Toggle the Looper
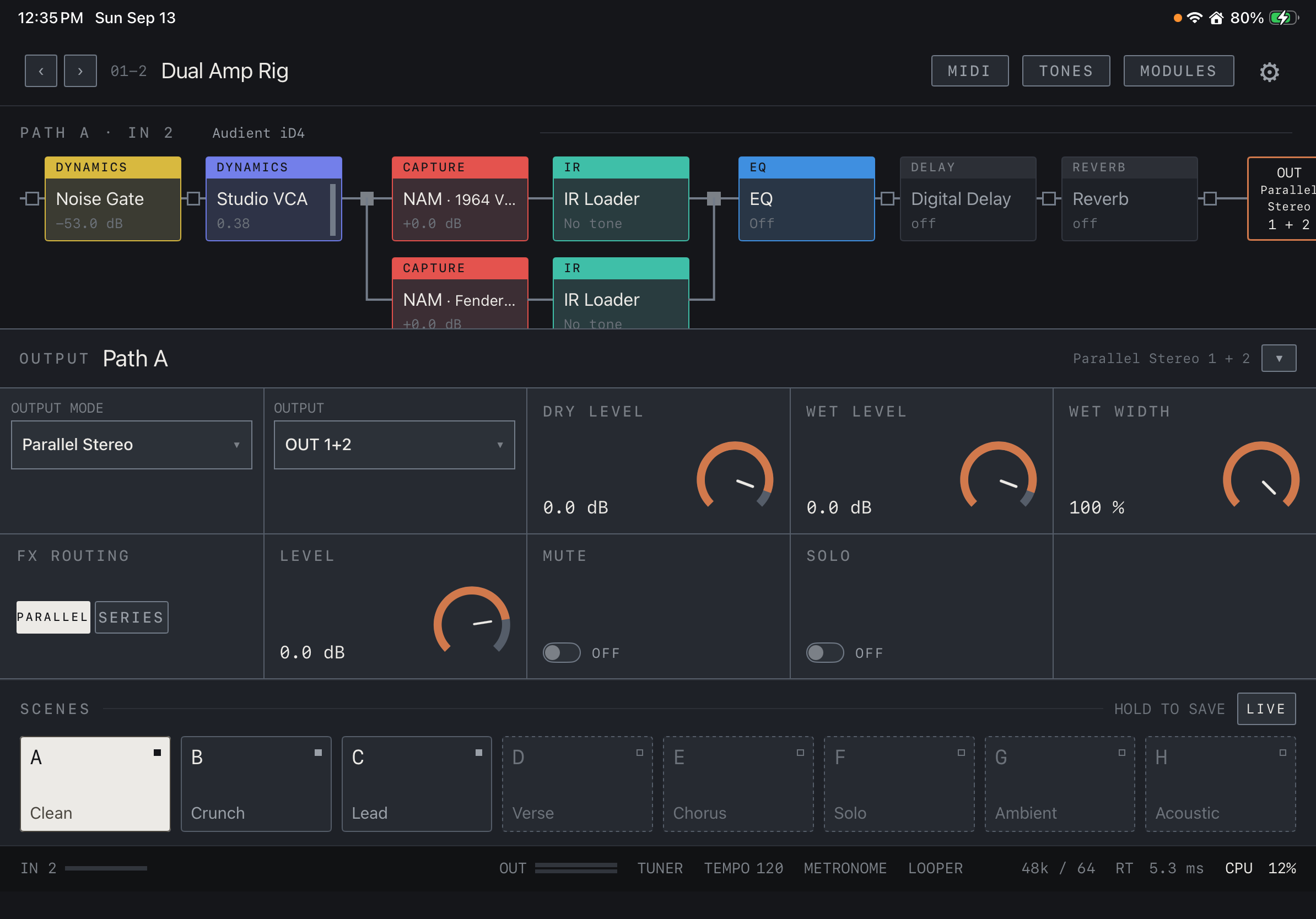 pyautogui.click(x=935, y=868)
